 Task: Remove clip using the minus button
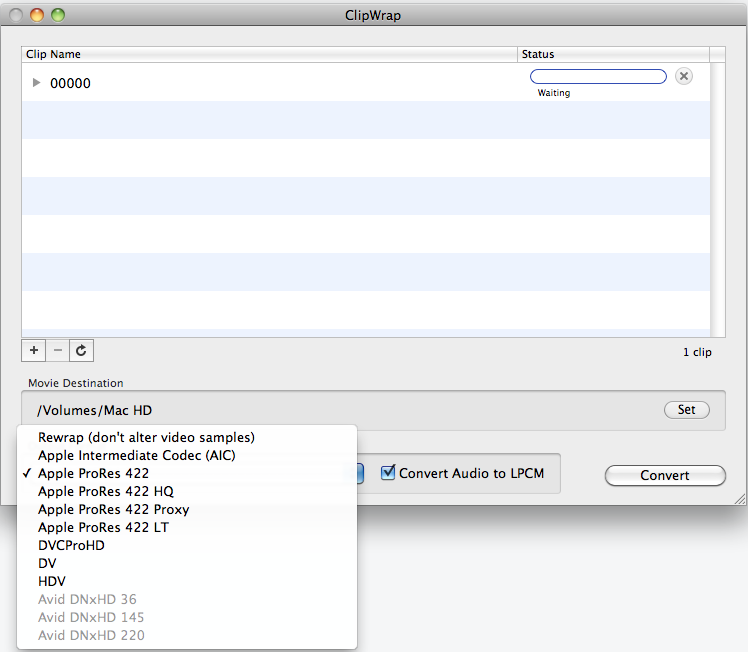tap(58, 351)
